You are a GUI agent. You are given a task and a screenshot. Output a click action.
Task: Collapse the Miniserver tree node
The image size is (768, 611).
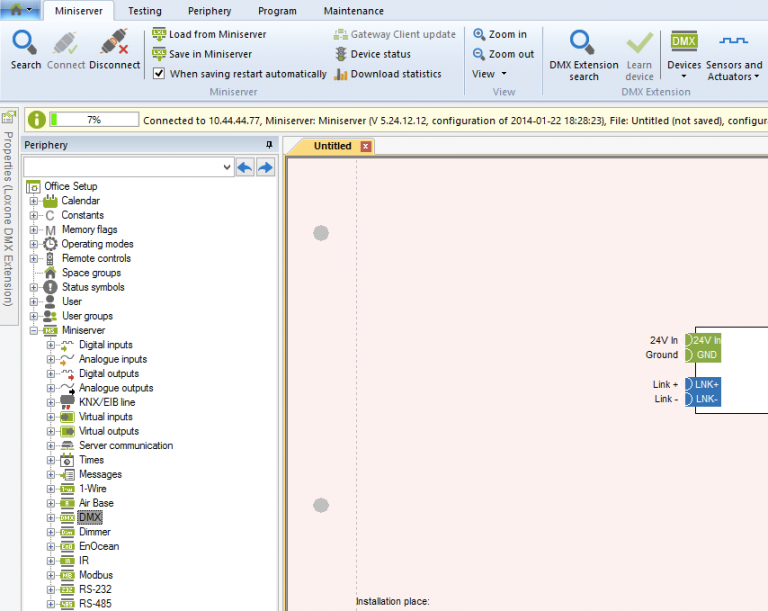click(x=34, y=330)
